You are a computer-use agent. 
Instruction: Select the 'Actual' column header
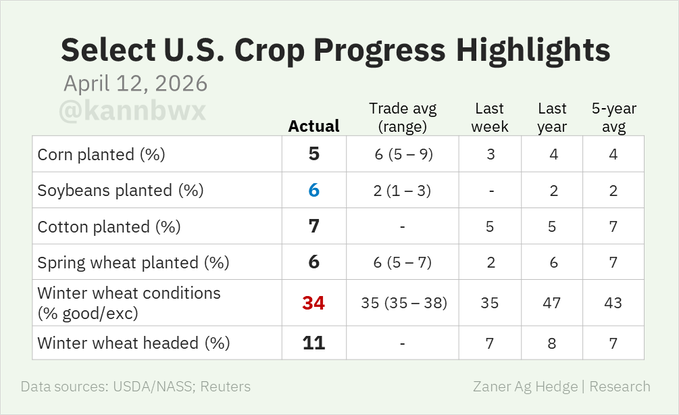pos(313,126)
